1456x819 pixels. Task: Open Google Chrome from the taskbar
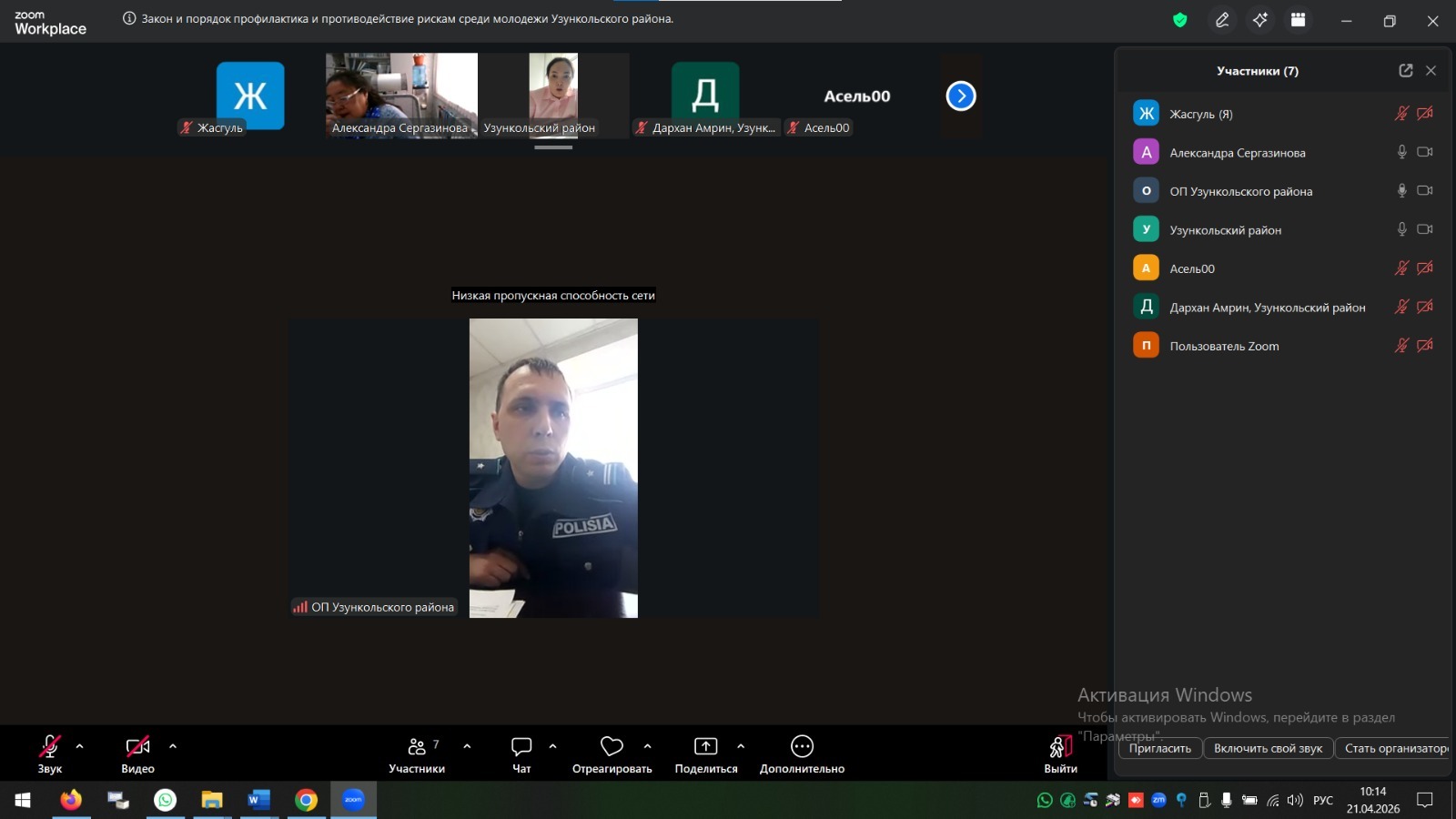(306, 800)
